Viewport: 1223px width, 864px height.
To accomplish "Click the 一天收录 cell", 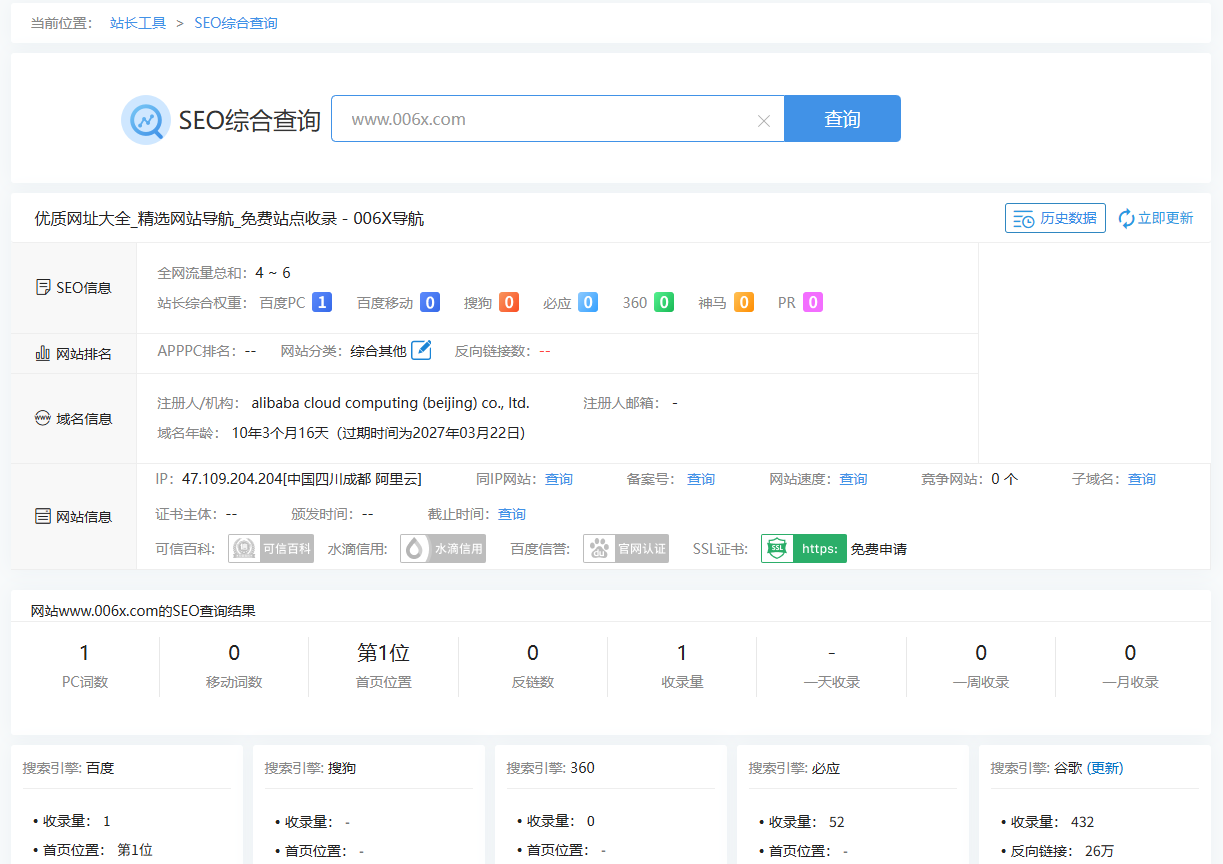I will [x=832, y=666].
